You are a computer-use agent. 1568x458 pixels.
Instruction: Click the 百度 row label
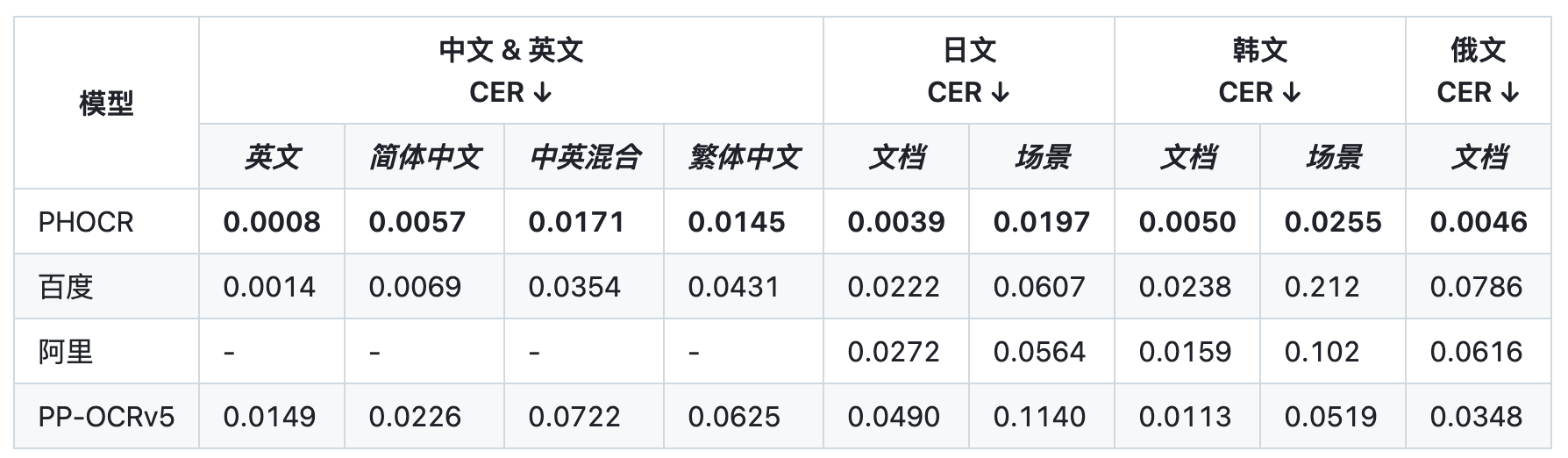[66, 287]
